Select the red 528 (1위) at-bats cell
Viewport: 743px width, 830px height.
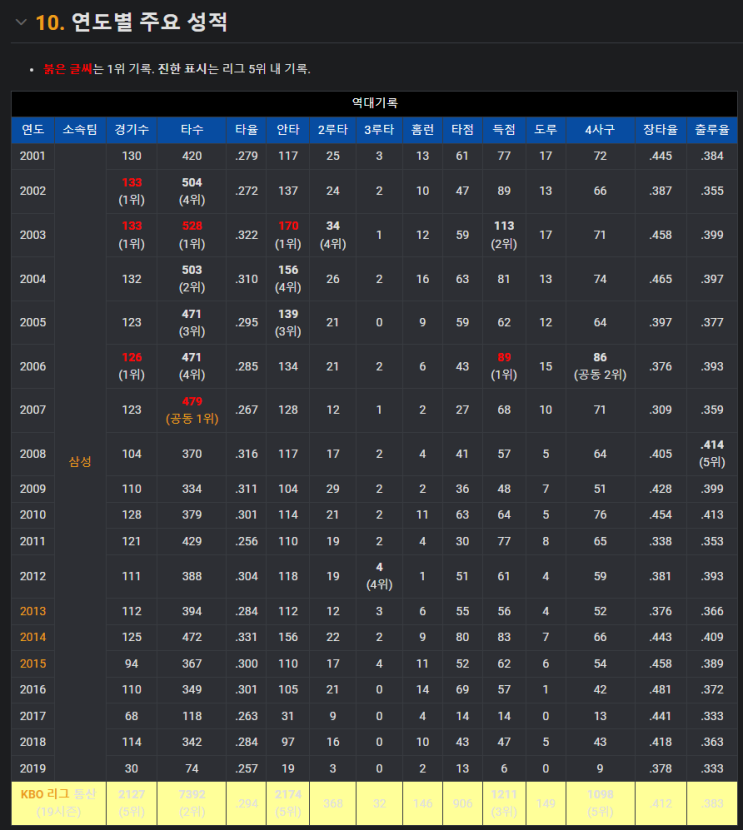(192, 235)
